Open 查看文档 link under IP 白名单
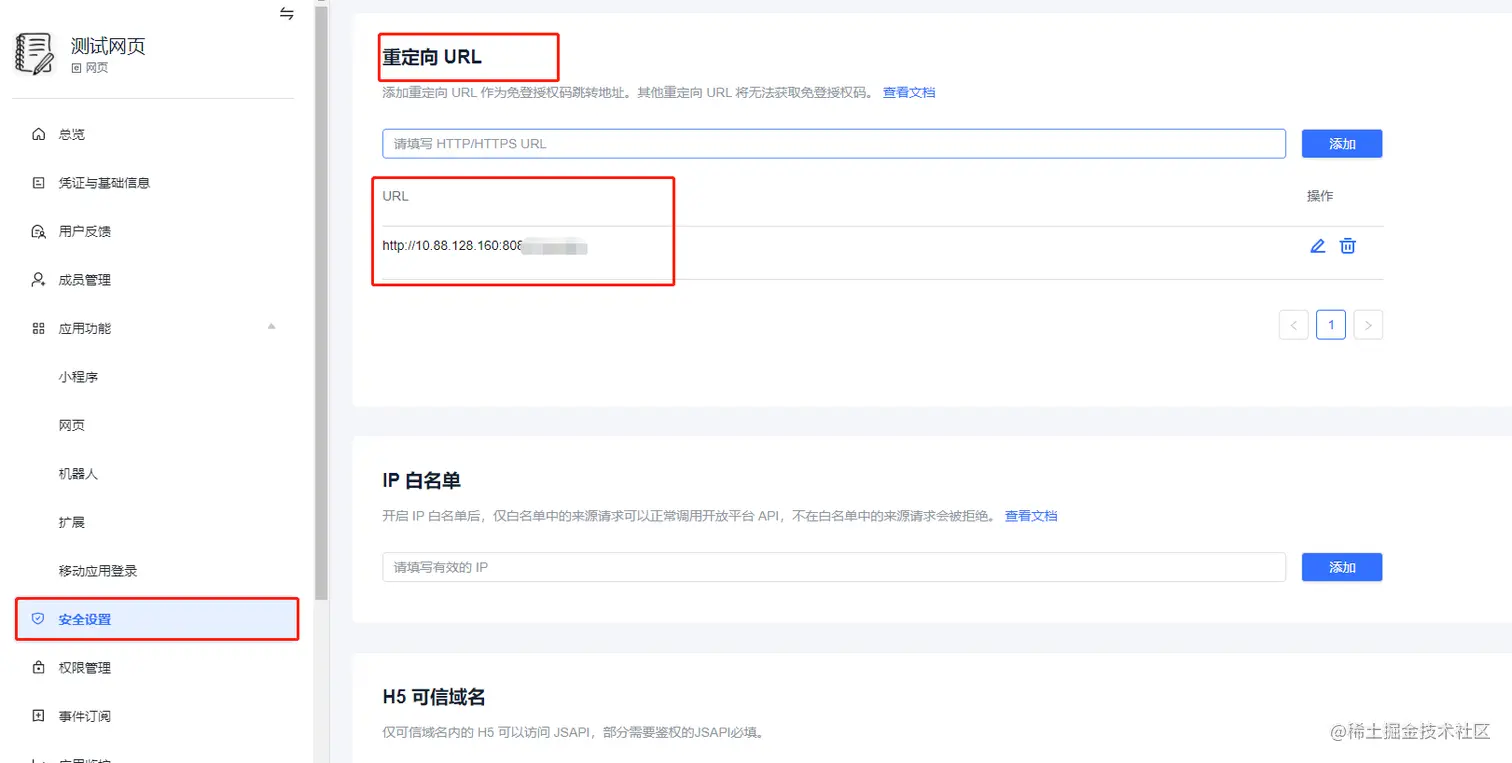The image size is (1512, 763). click(x=1031, y=516)
